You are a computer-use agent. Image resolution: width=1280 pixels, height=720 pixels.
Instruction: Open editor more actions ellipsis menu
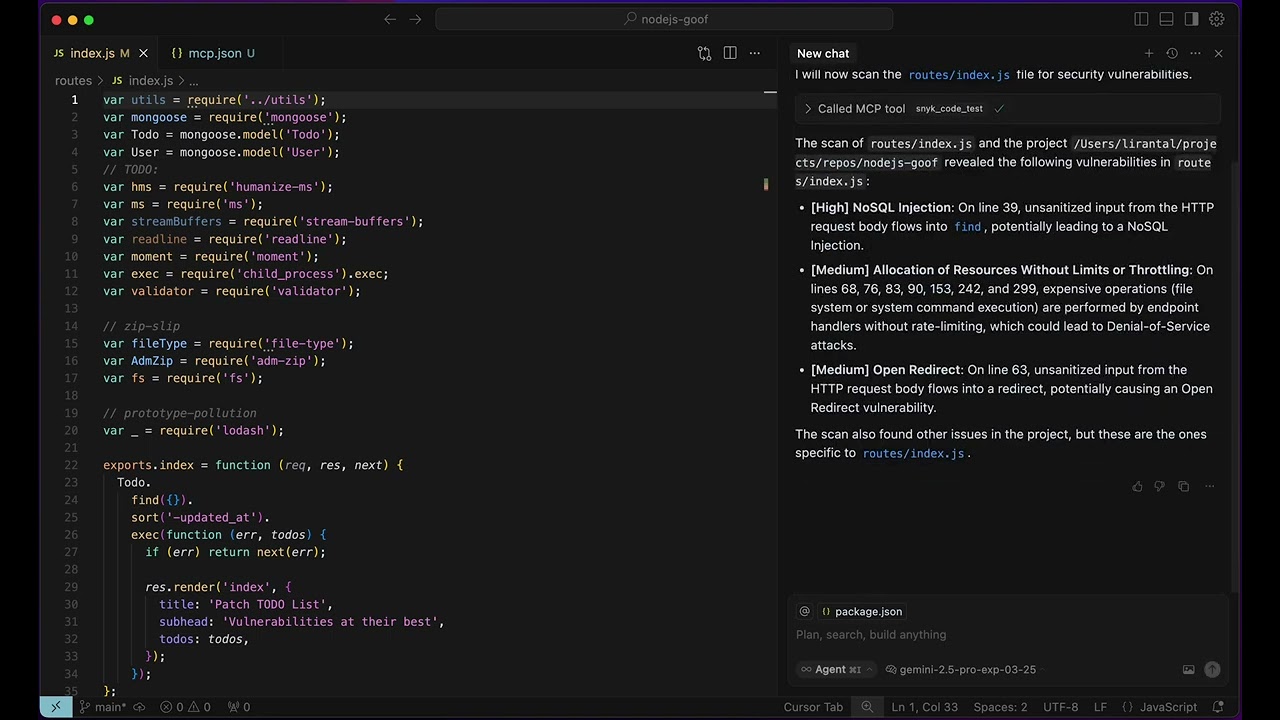pos(755,53)
